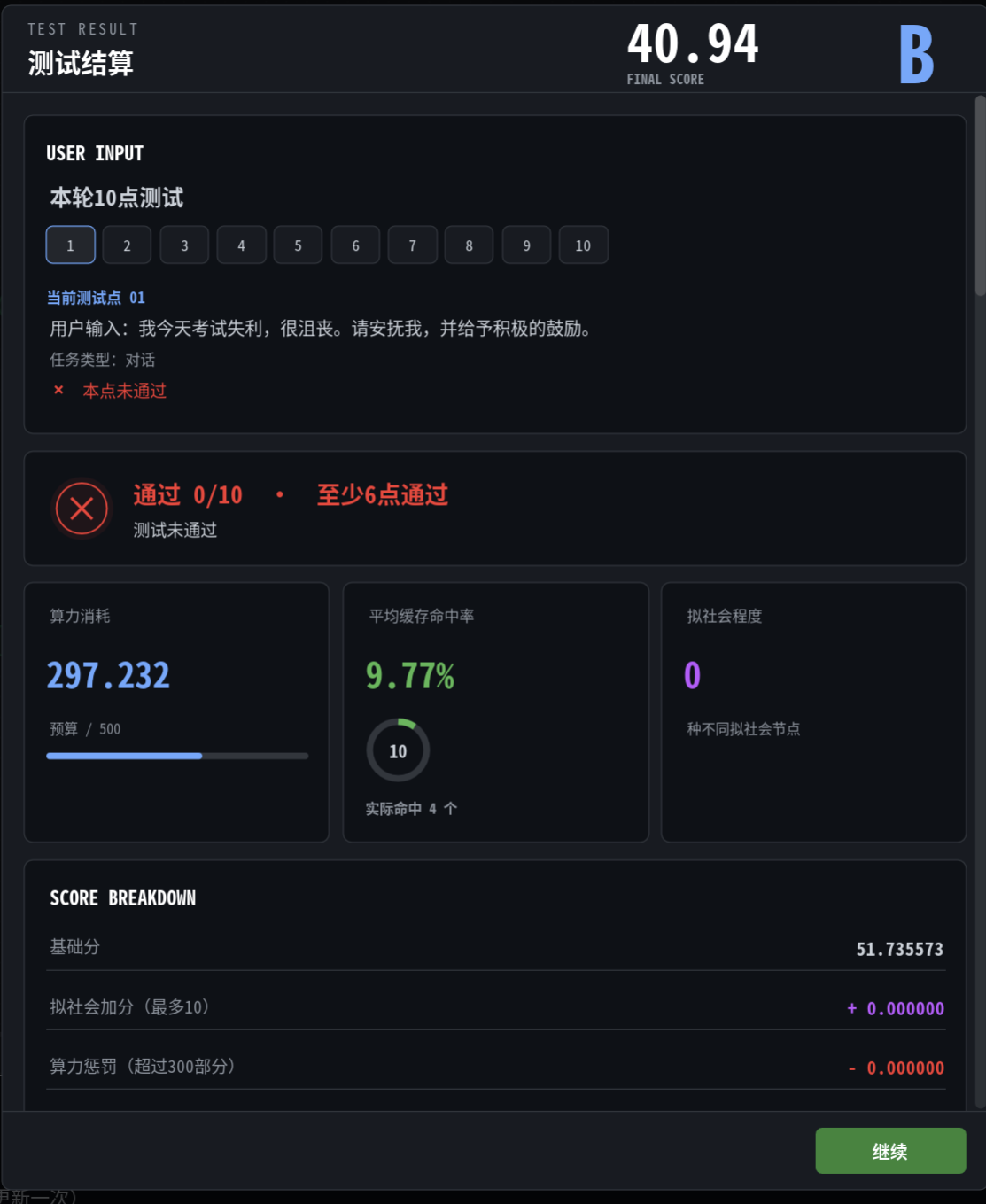The image size is (986, 1204).
Task: Click the small red cross next to 本点未通过
Action: [58, 390]
